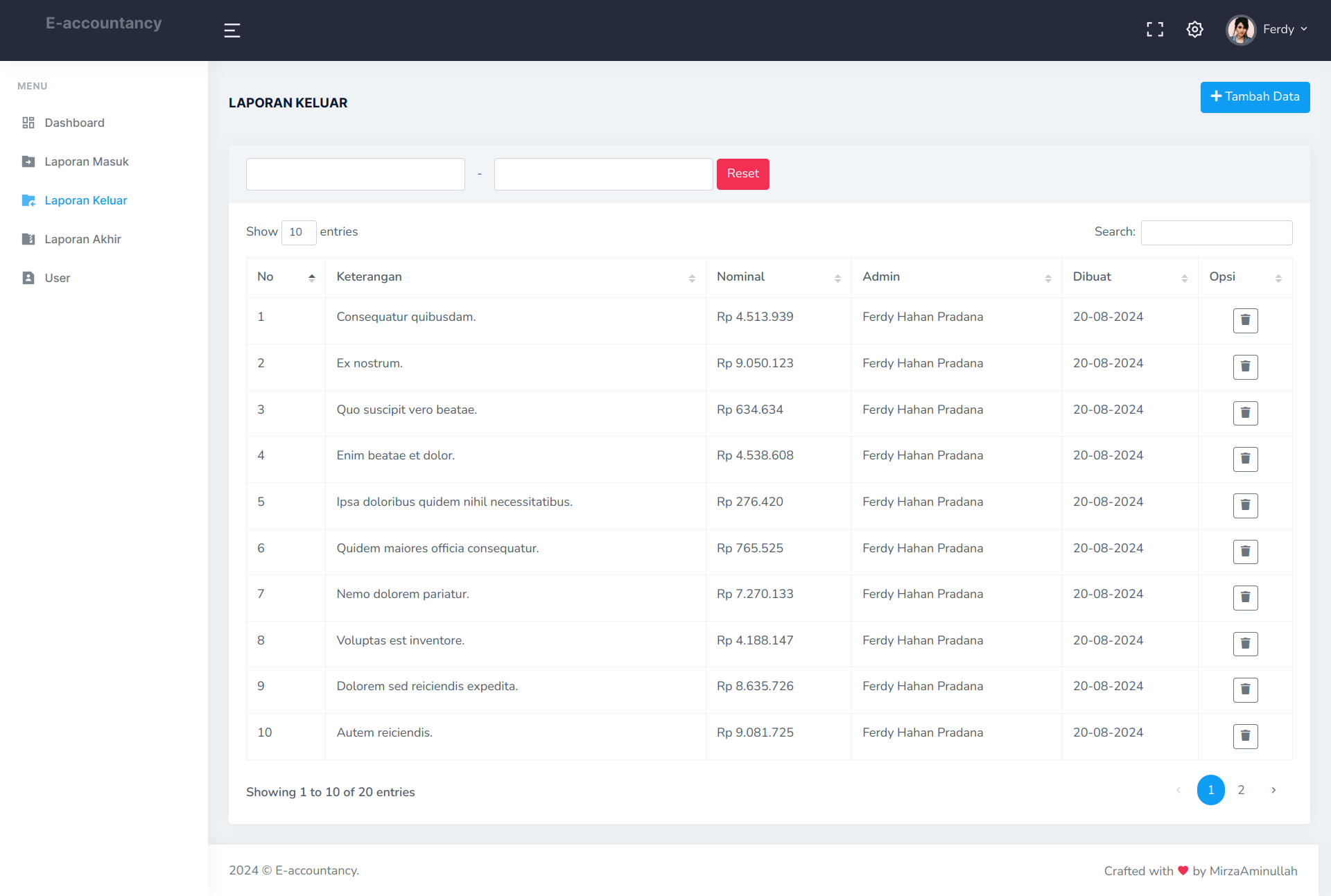Enter fullscreen mode via header icon
Viewport: 1331px width, 896px height.
[1155, 29]
